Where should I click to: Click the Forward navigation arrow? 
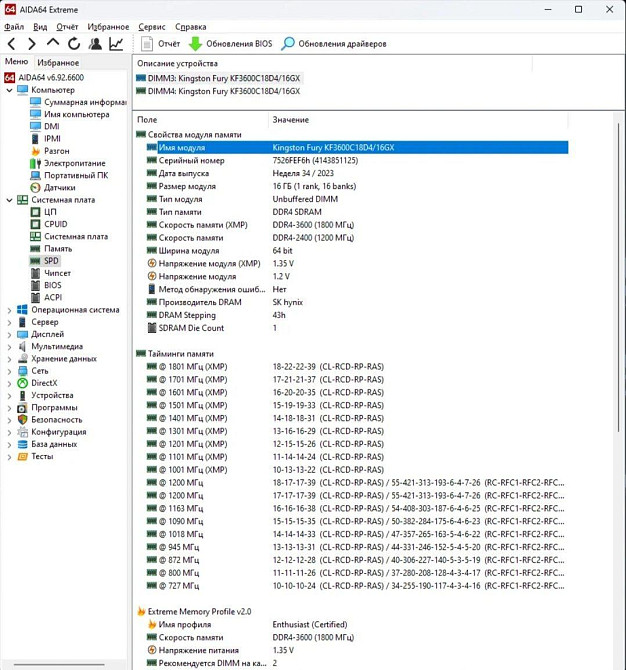[31, 44]
